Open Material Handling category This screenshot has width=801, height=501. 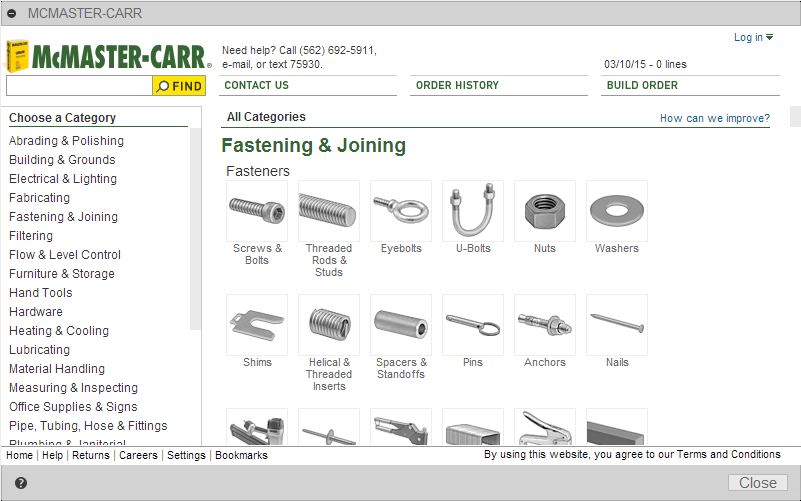point(57,369)
